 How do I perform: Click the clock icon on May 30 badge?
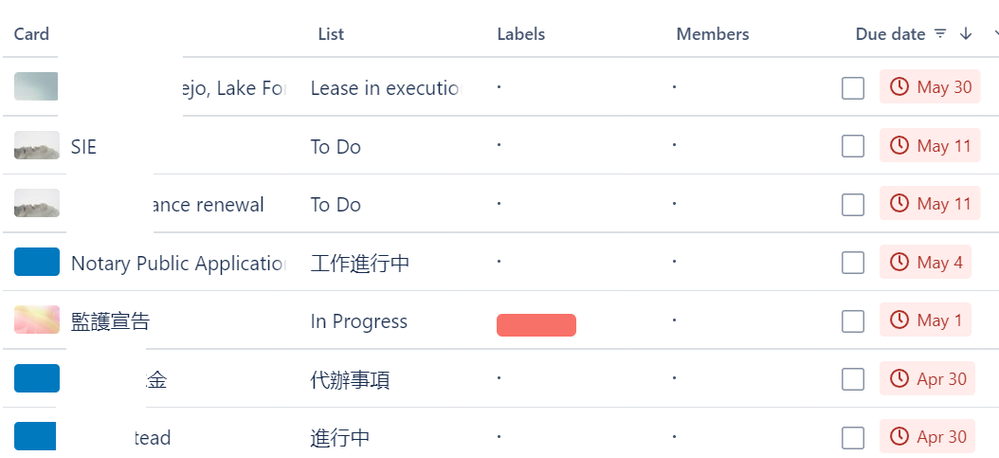(x=899, y=87)
